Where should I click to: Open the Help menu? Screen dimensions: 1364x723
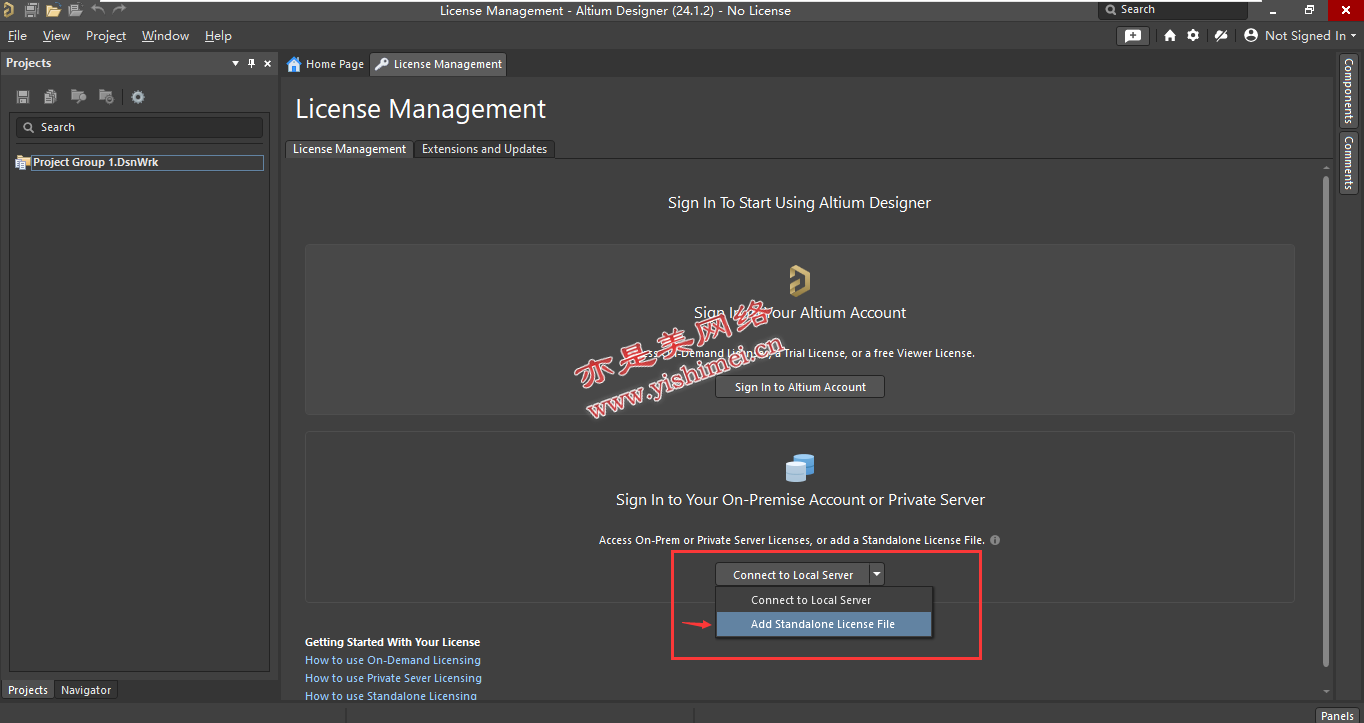pos(218,35)
